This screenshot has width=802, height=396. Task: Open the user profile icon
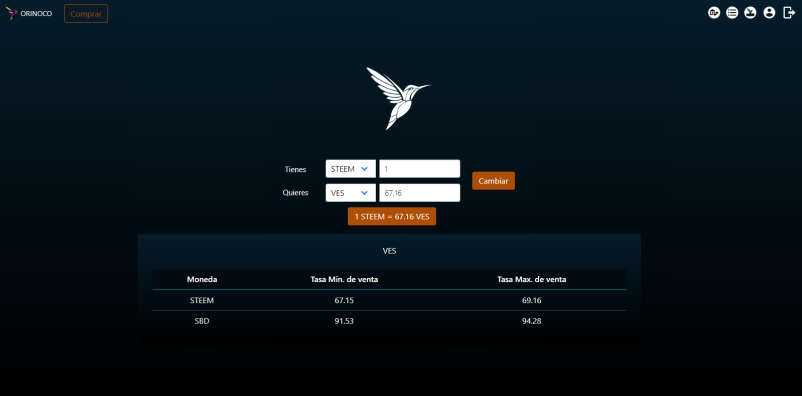[x=769, y=13]
